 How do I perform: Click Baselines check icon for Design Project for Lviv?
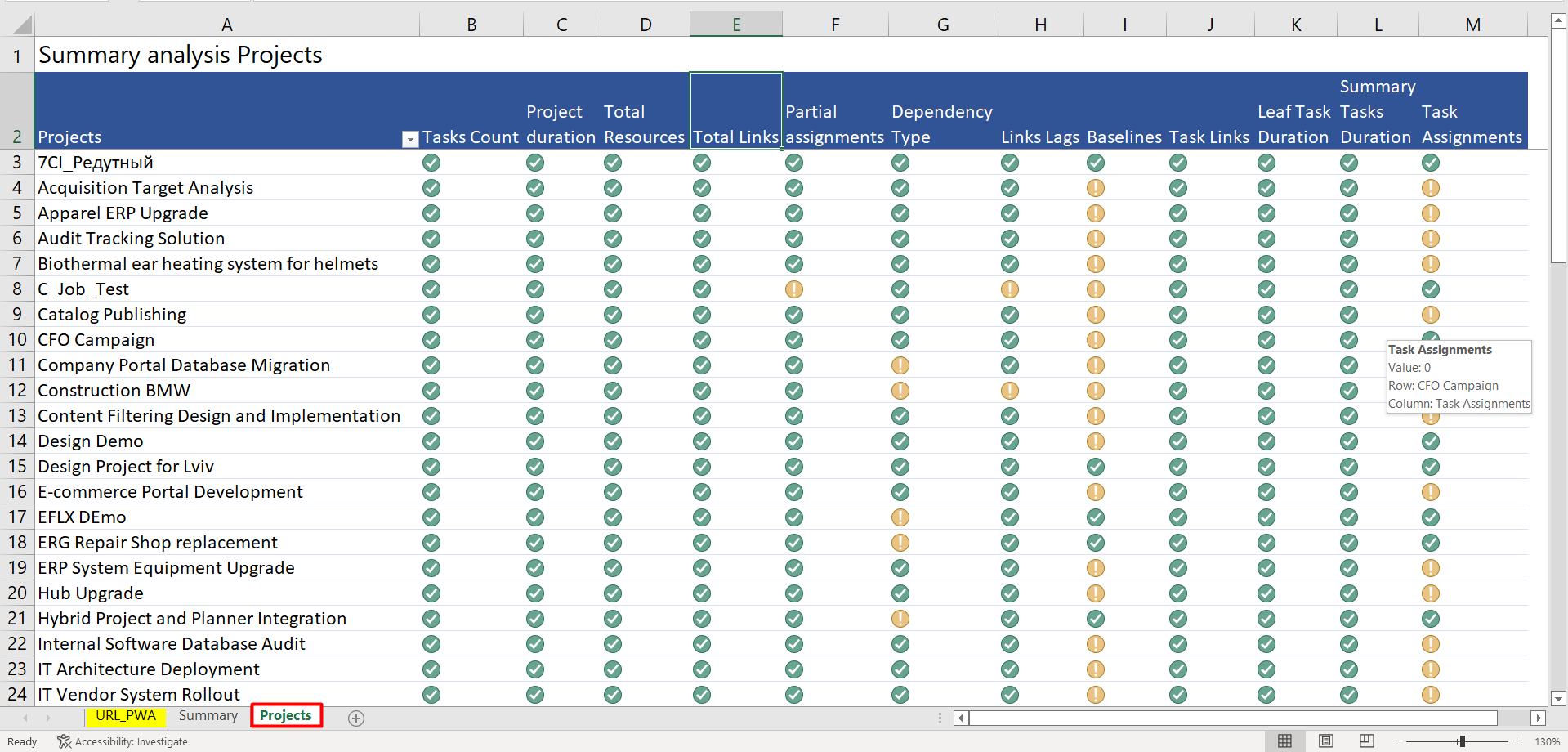pos(1096,467)
